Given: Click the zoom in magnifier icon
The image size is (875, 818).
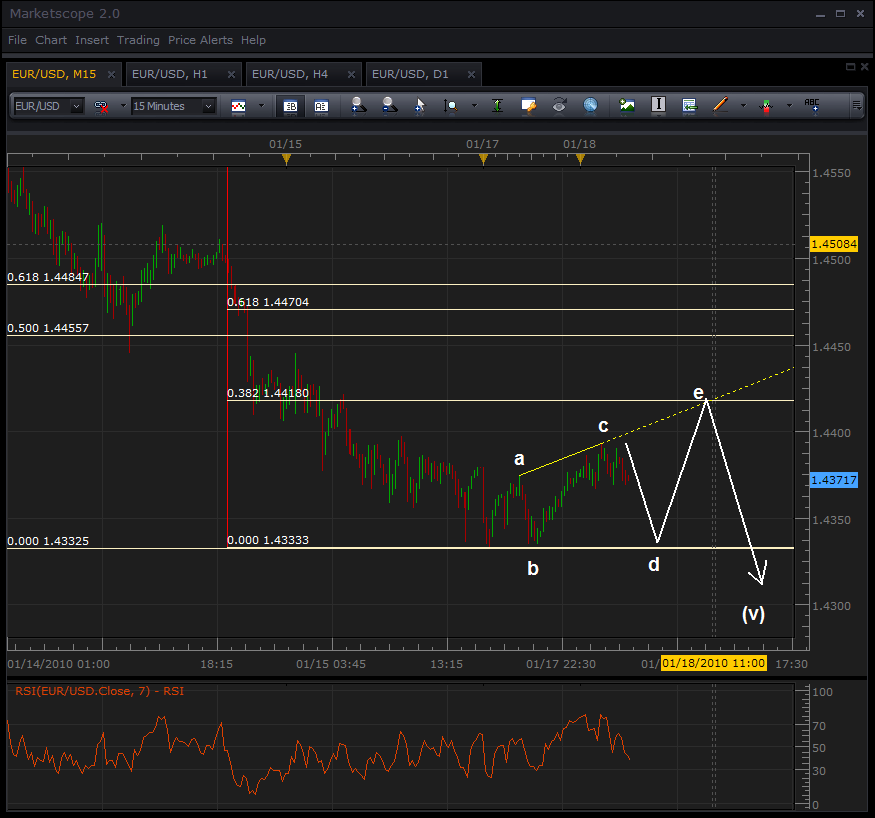Looking at the screenshot, I should (358, 105).
